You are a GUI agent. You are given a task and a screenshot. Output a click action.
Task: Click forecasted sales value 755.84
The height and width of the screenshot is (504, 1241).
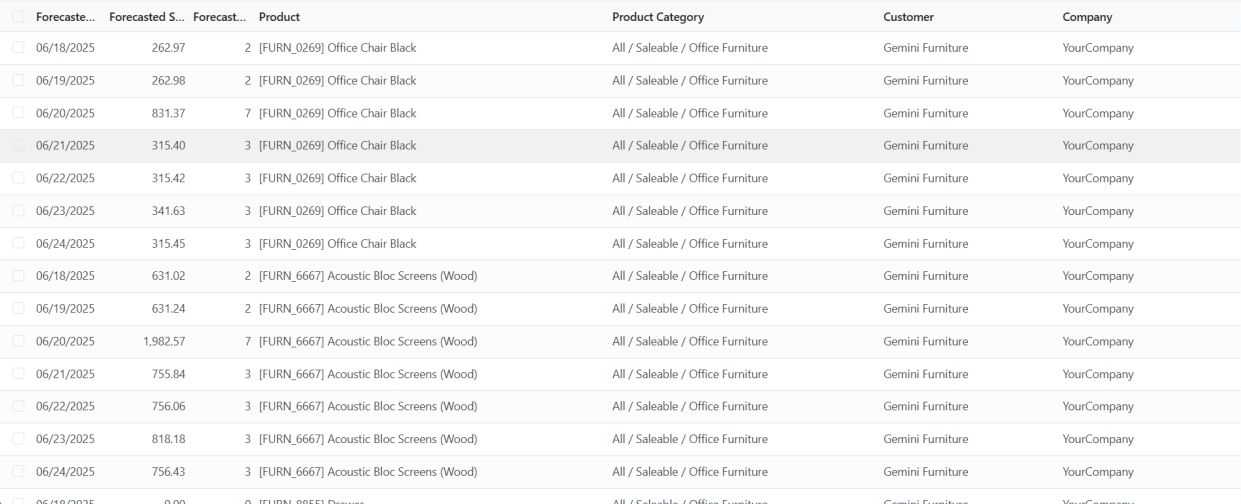168,374
